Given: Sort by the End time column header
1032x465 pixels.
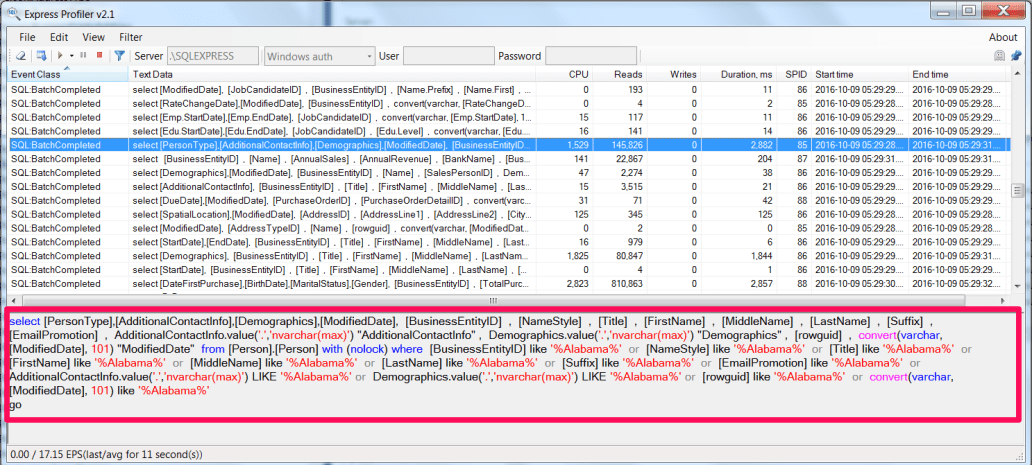Looking at the screenshot, I should point(958,74).
